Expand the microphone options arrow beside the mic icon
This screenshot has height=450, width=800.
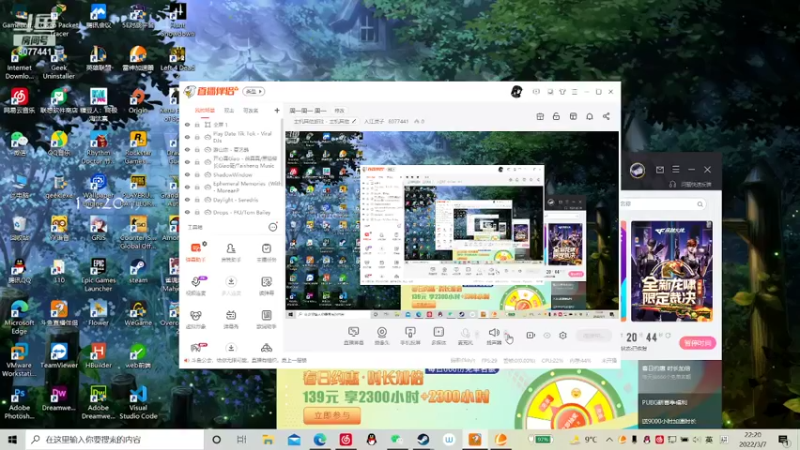click(477, 334)
